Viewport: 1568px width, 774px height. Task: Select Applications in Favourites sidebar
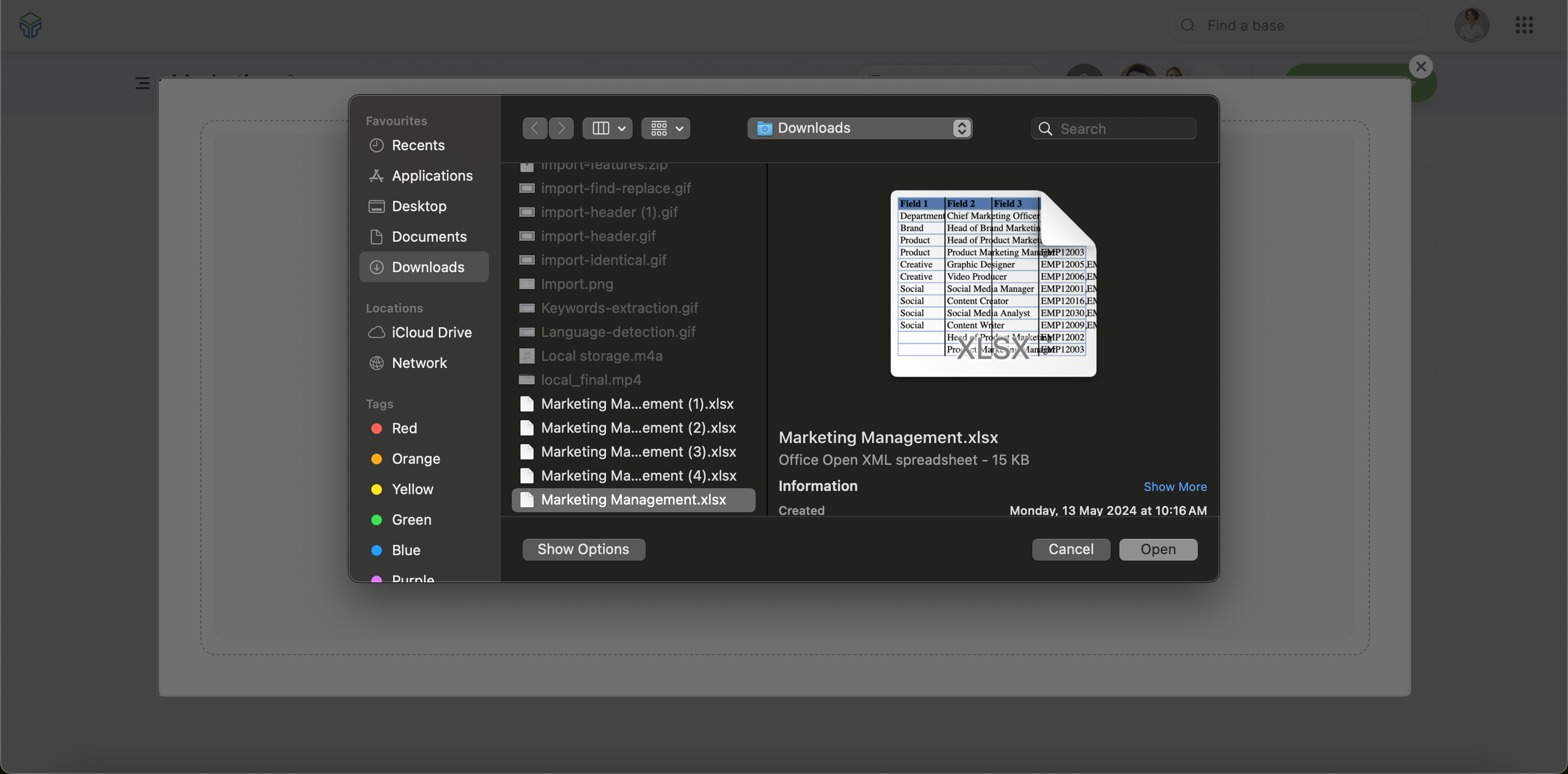point(432,176)
